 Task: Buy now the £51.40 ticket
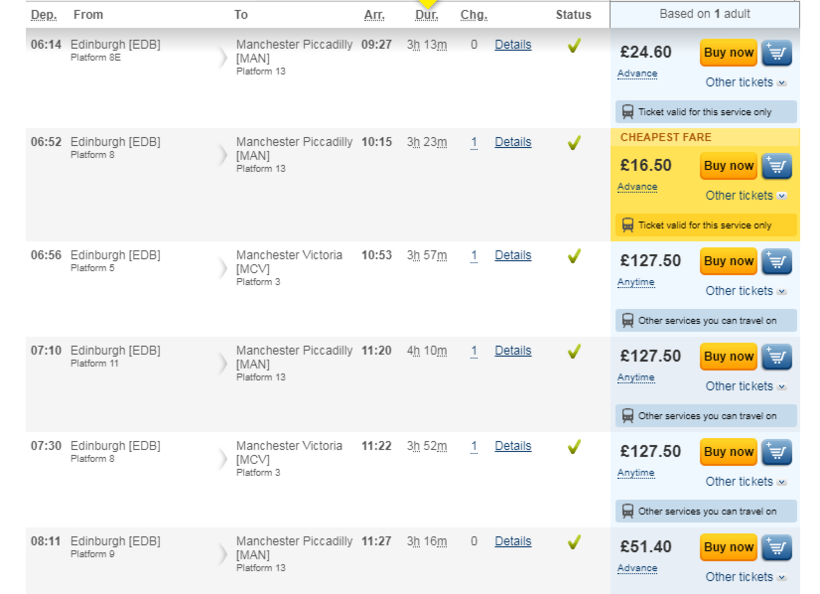point(728,547)
